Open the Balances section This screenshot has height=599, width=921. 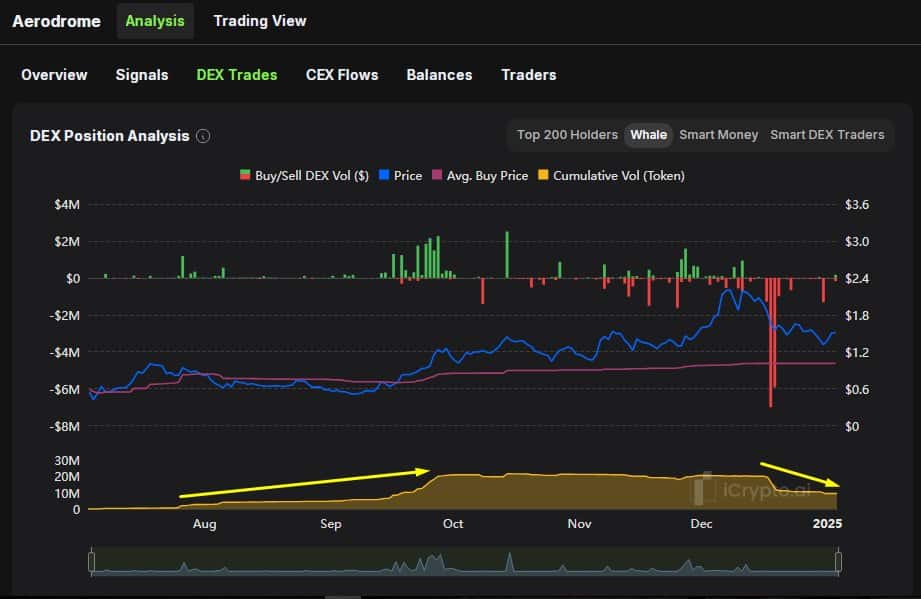click(x=439, y=75)
